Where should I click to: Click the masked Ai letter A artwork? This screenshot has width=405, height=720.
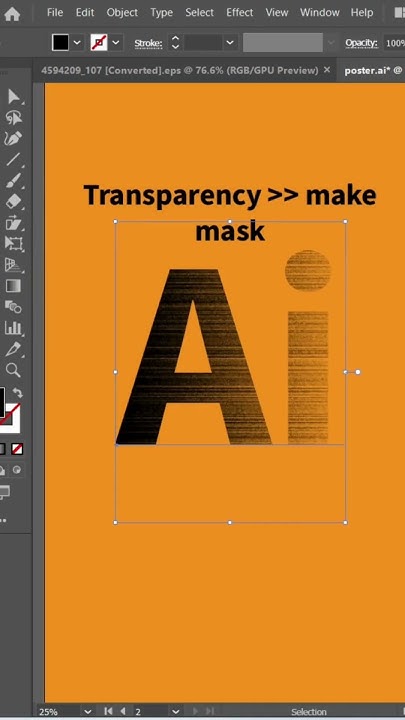click(195, 357)
